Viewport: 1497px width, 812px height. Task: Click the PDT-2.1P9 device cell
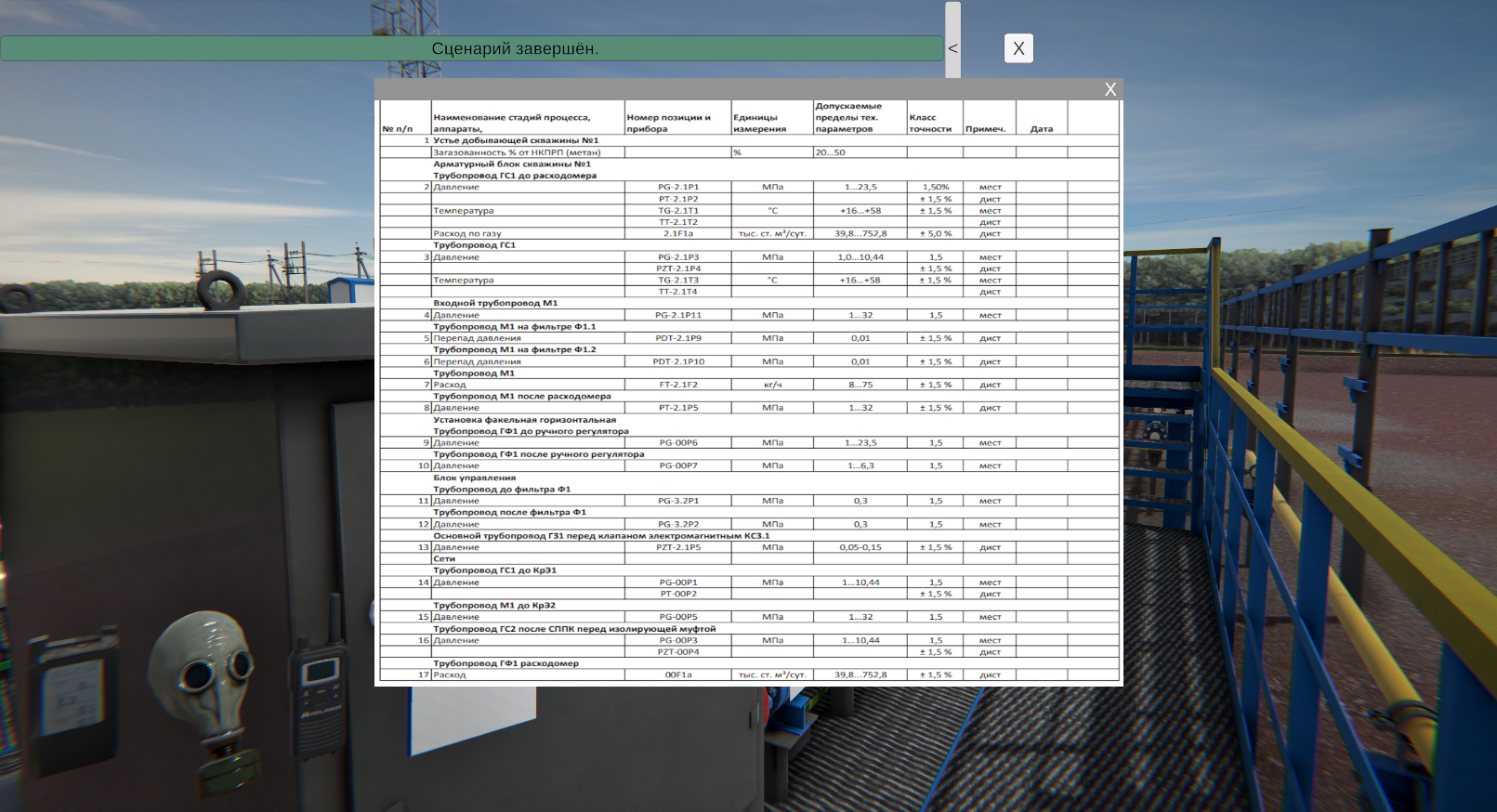coord(678,338)
